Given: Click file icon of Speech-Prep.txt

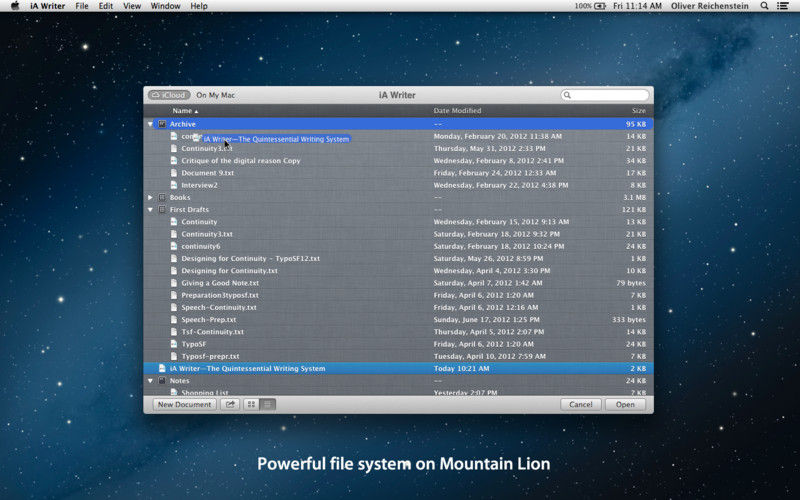Looking at the screenshot, I should point(173,319).
